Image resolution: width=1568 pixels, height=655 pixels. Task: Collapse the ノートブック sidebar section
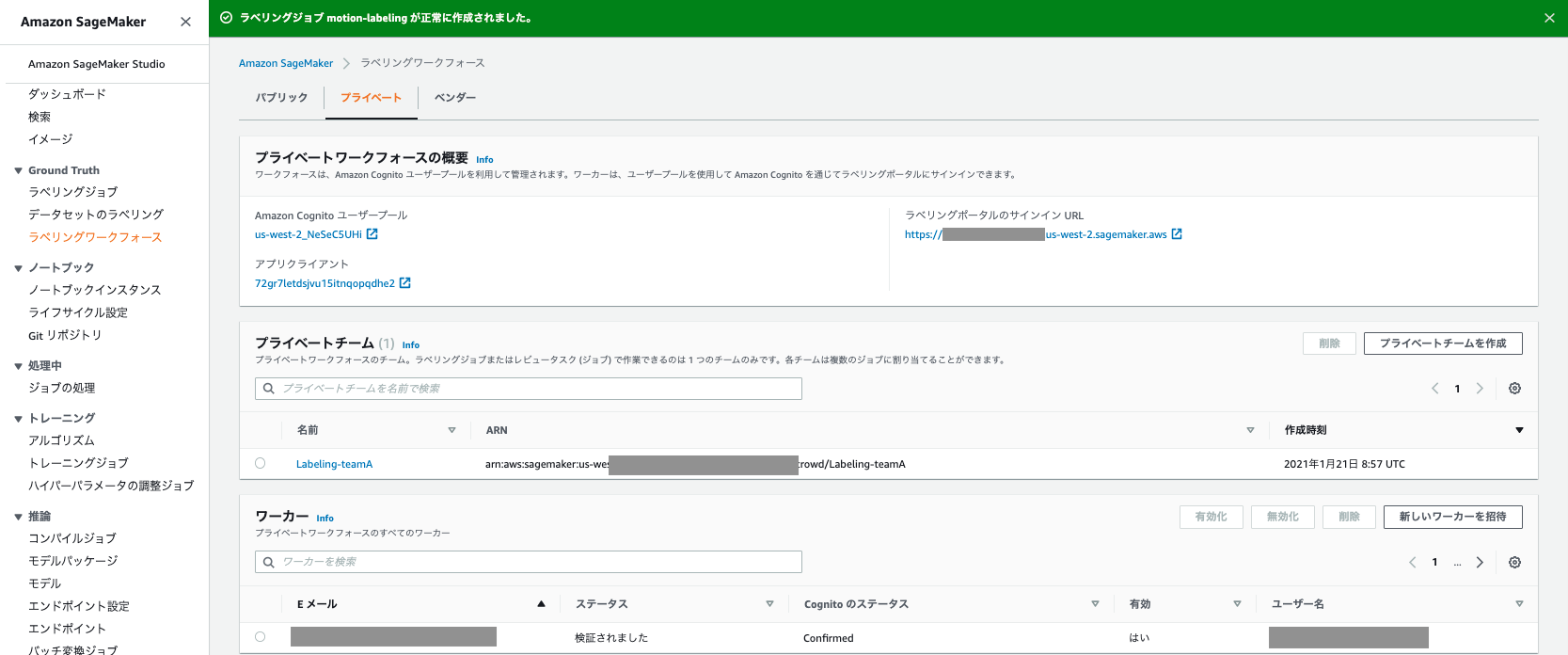tap(18, 268)
